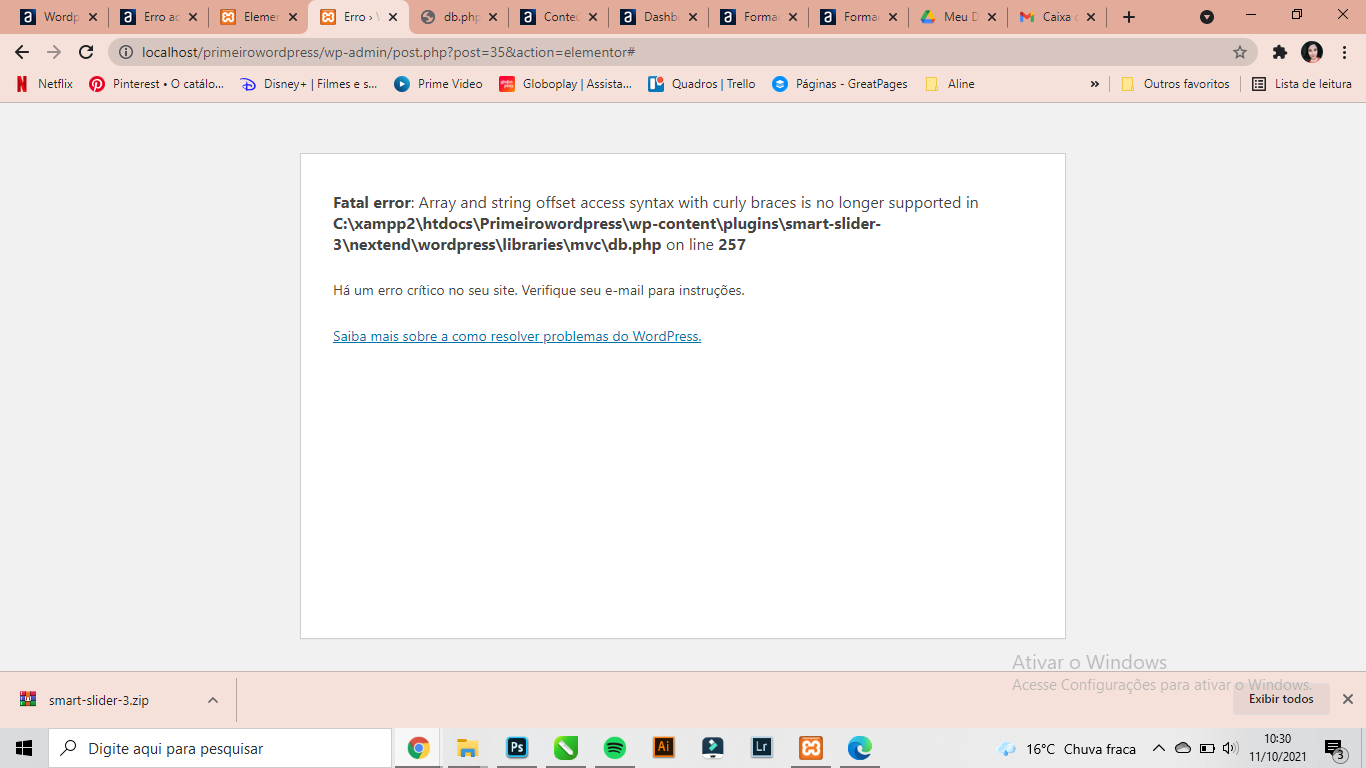Open File Explorer from the taskbar
Viewport: 1366px width, 768px height.
467,748
